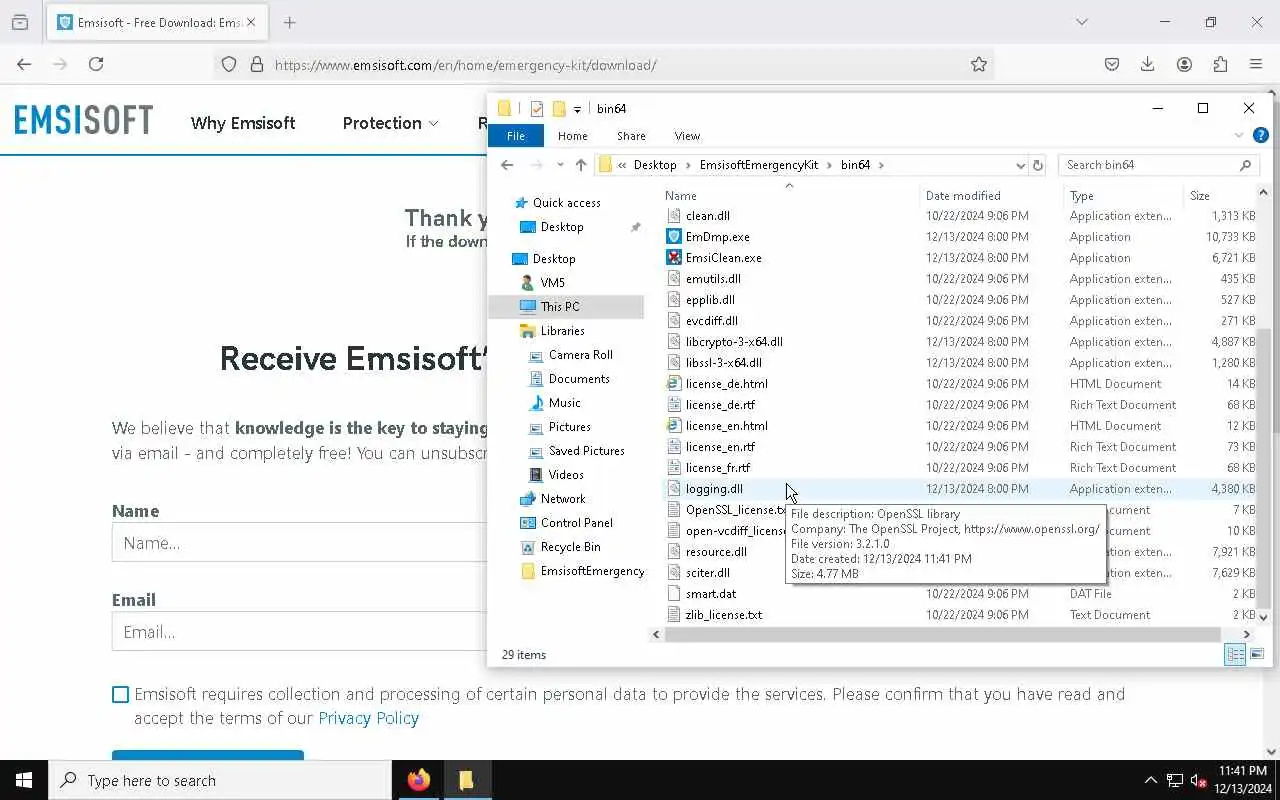
Task: Click the Search bin64 box
Action: pyautogui.click(x=1158, y=165)
